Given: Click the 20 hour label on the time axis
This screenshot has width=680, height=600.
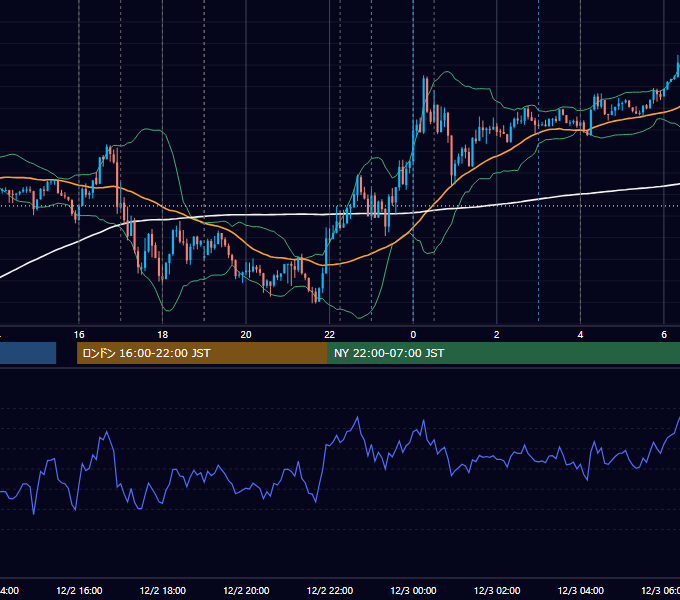Looking at the screenshot, I should pos(246,335).
